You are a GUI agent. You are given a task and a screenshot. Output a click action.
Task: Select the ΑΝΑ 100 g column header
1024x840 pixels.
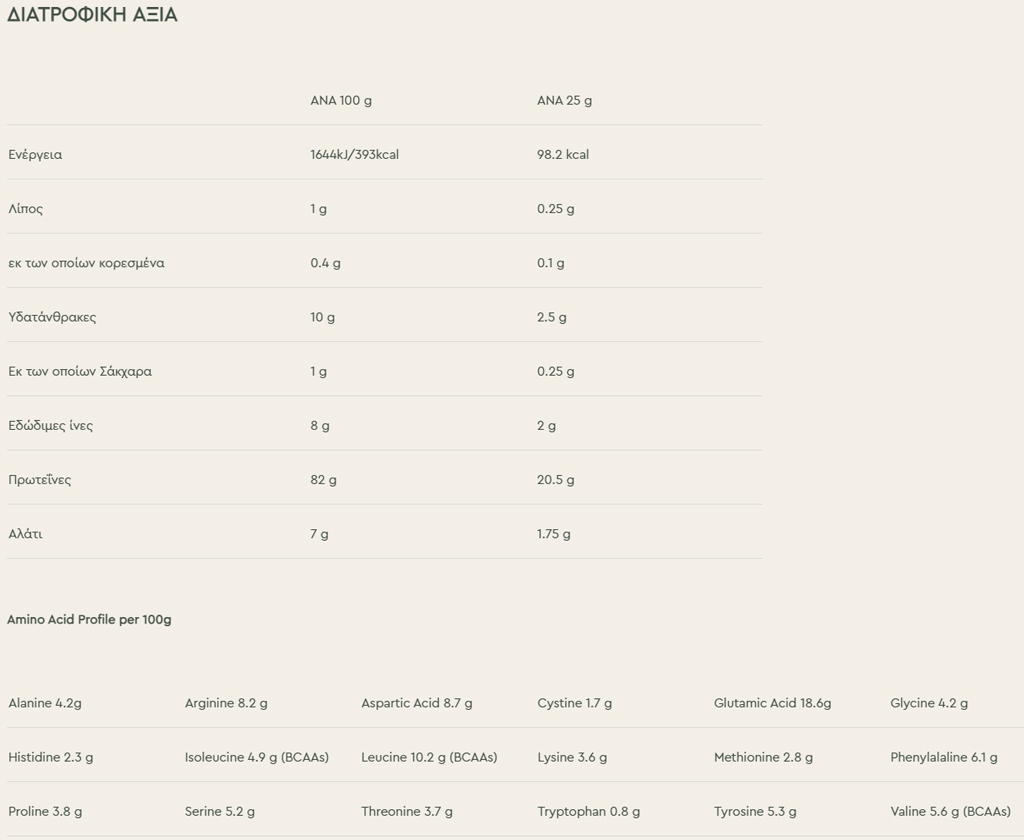pyautogui.click(x=341, y=101)
